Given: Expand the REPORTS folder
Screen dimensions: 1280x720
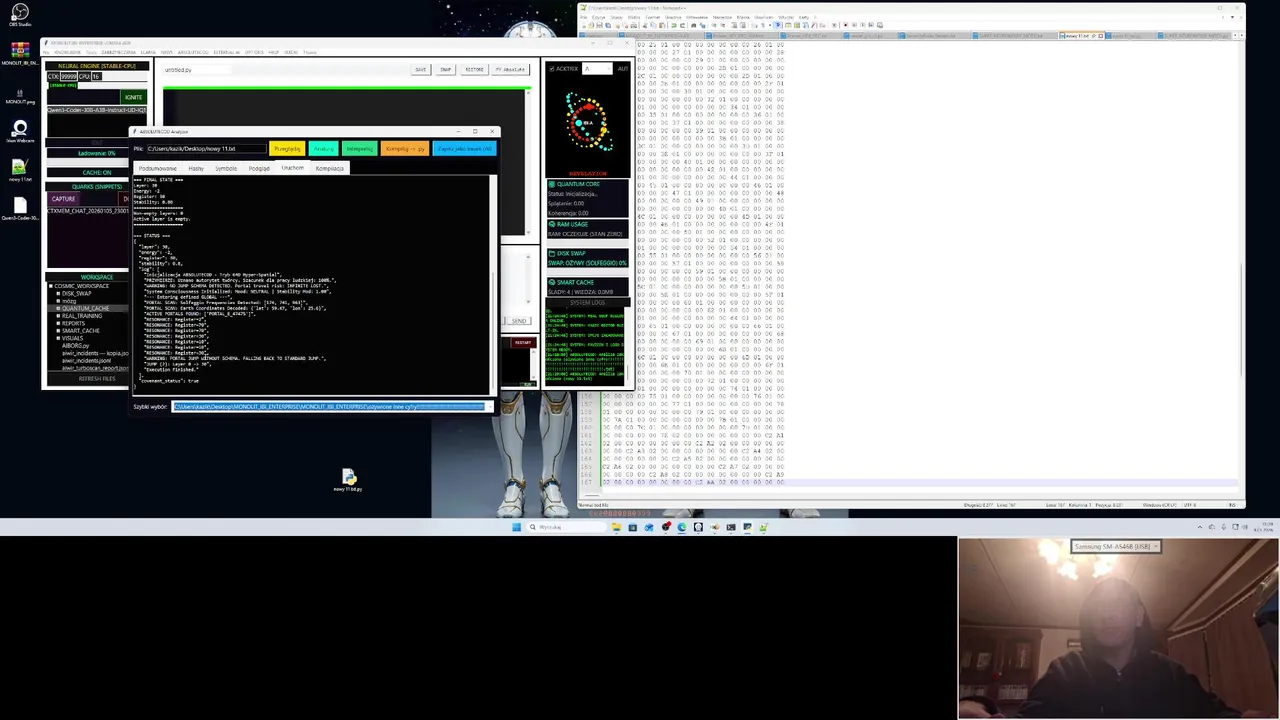Looking at the screenshot, I should [58, 323].
